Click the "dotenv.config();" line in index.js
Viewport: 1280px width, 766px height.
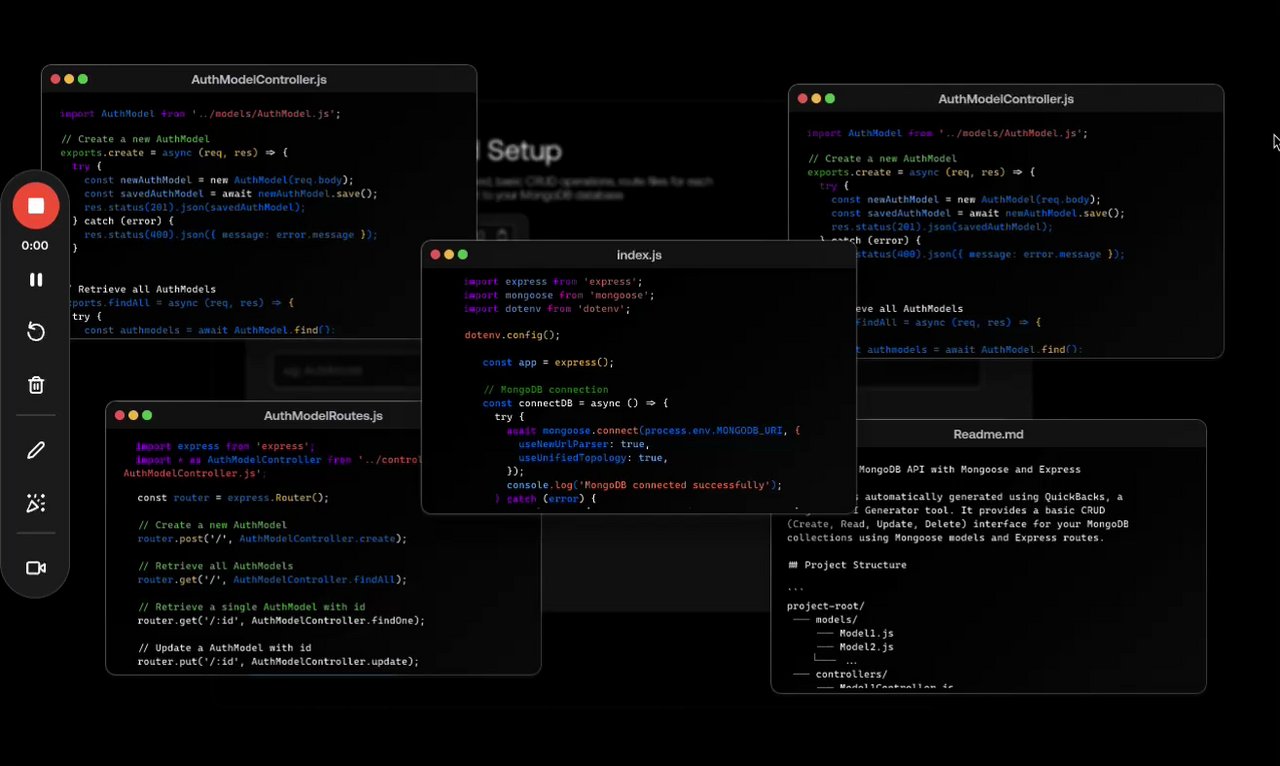click(512, 335)
